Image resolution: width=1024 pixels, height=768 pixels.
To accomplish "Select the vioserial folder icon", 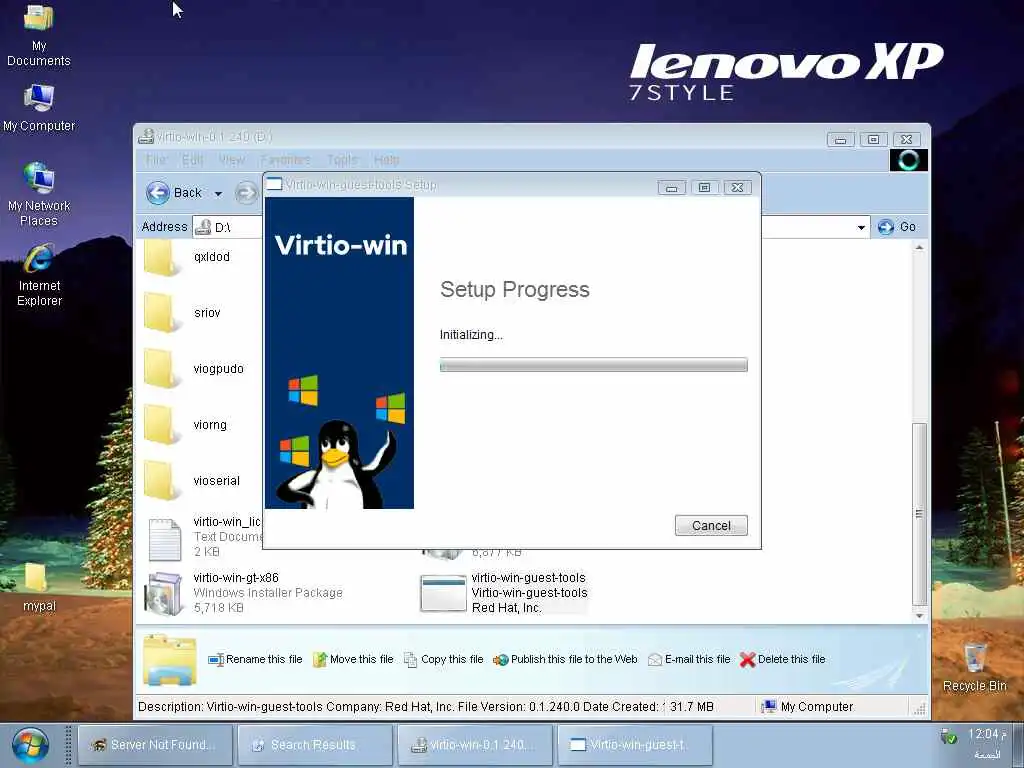I will (x=161, y=481).
